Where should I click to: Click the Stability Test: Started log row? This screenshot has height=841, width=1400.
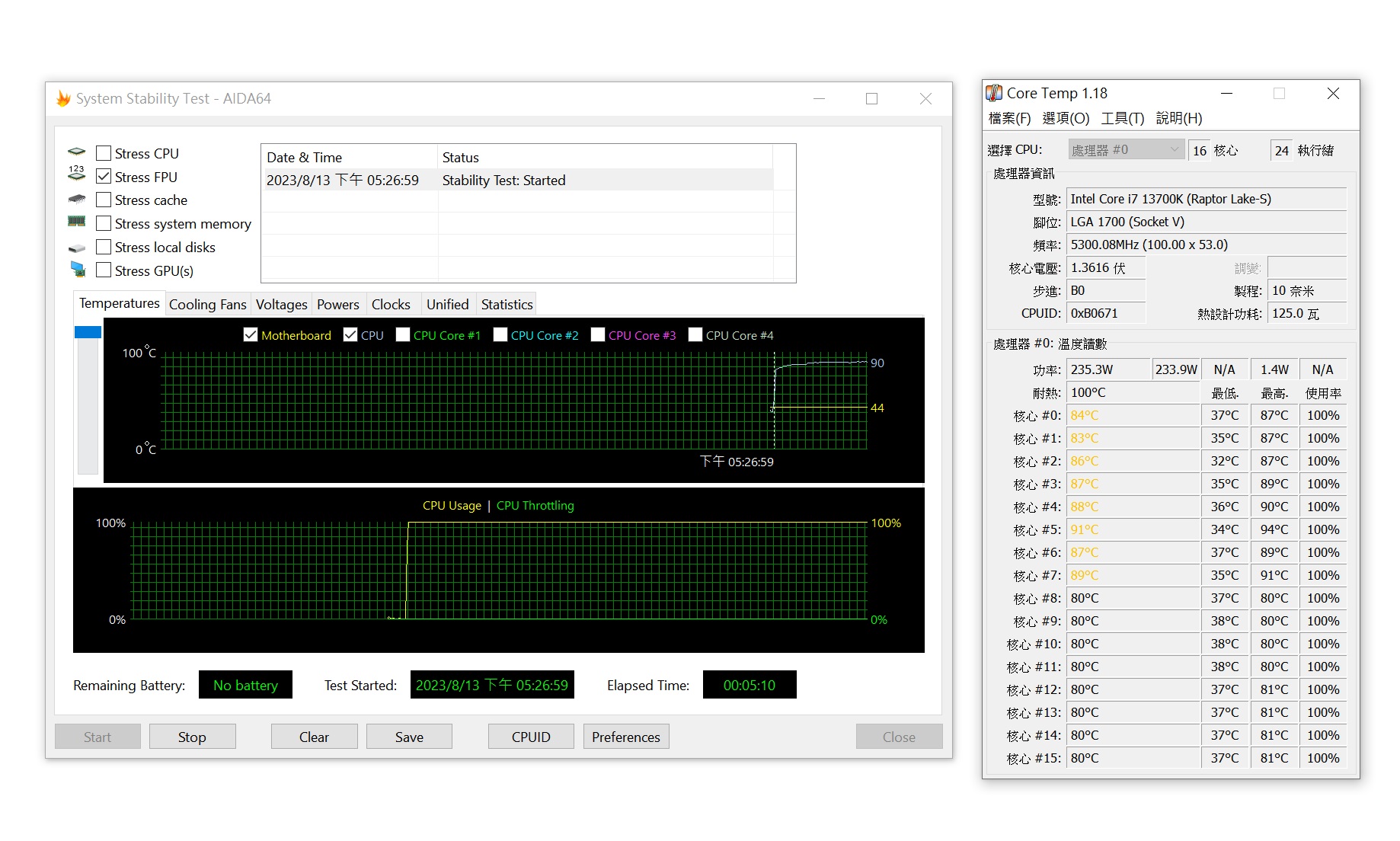pyautogui.click(x=517, y=180)
